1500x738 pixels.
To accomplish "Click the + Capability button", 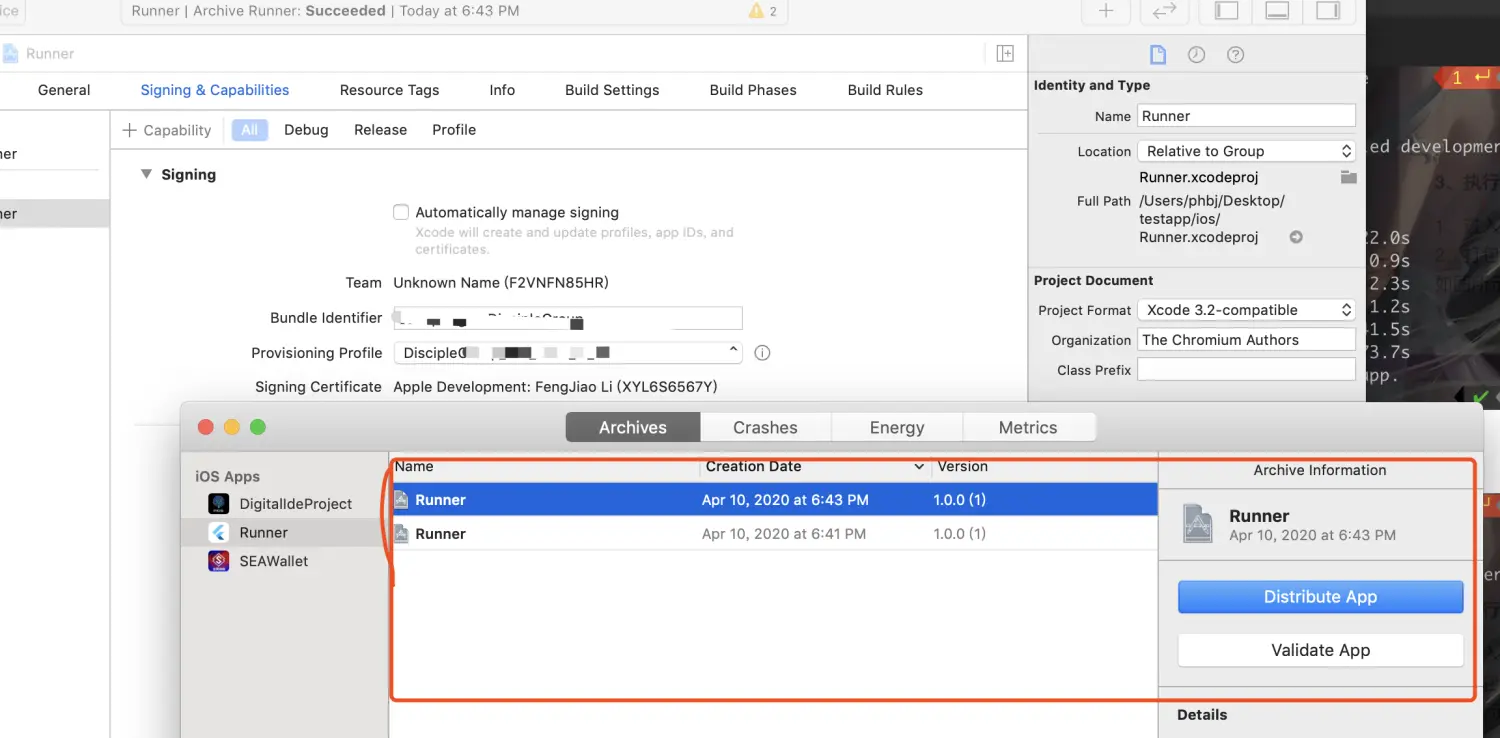I will click(167, 130).
